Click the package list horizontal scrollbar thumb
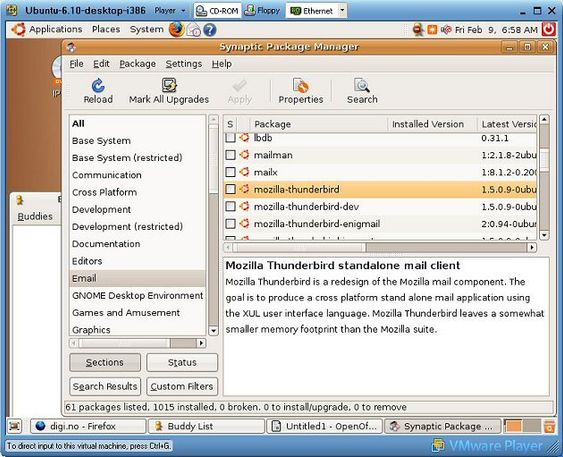Viewport: 563px width, 457px height. click(446, 247)
